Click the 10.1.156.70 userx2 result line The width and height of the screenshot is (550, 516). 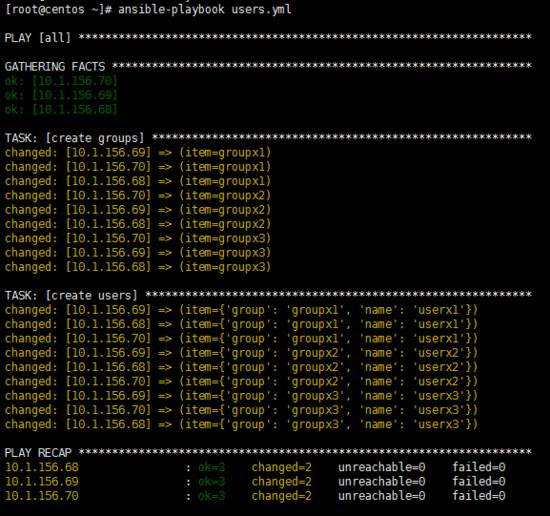pyautogui.click(x=241, y=382)
